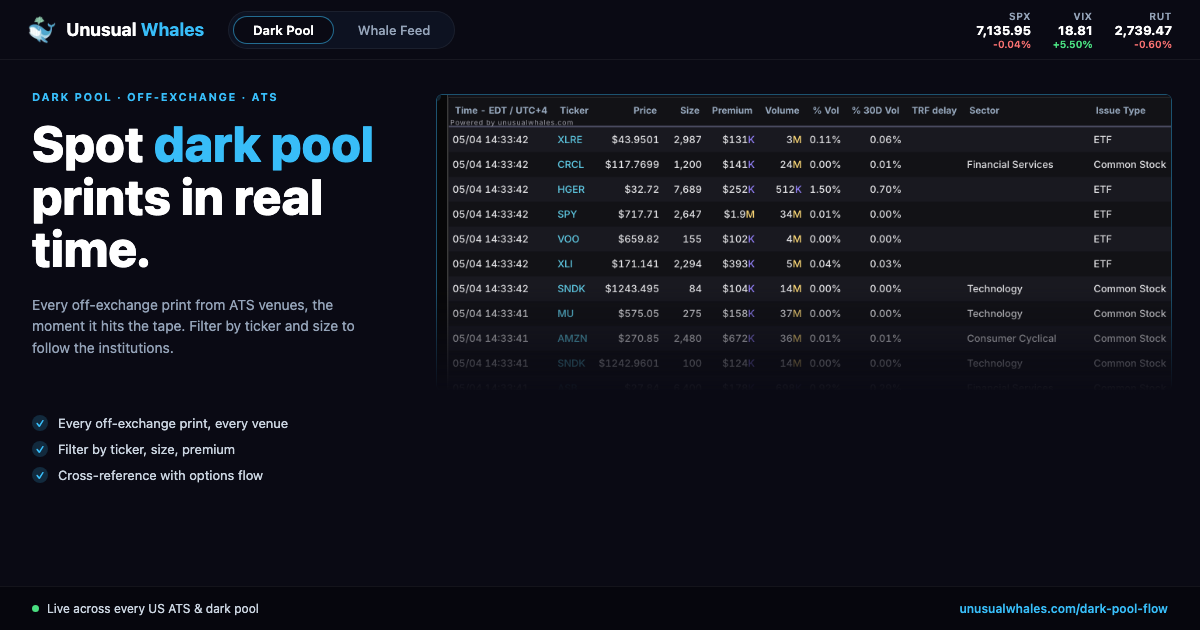The width and height of the screenshot is (1200, 630).
Task: Select the Dark Pool tab
Action: point(283,30)
